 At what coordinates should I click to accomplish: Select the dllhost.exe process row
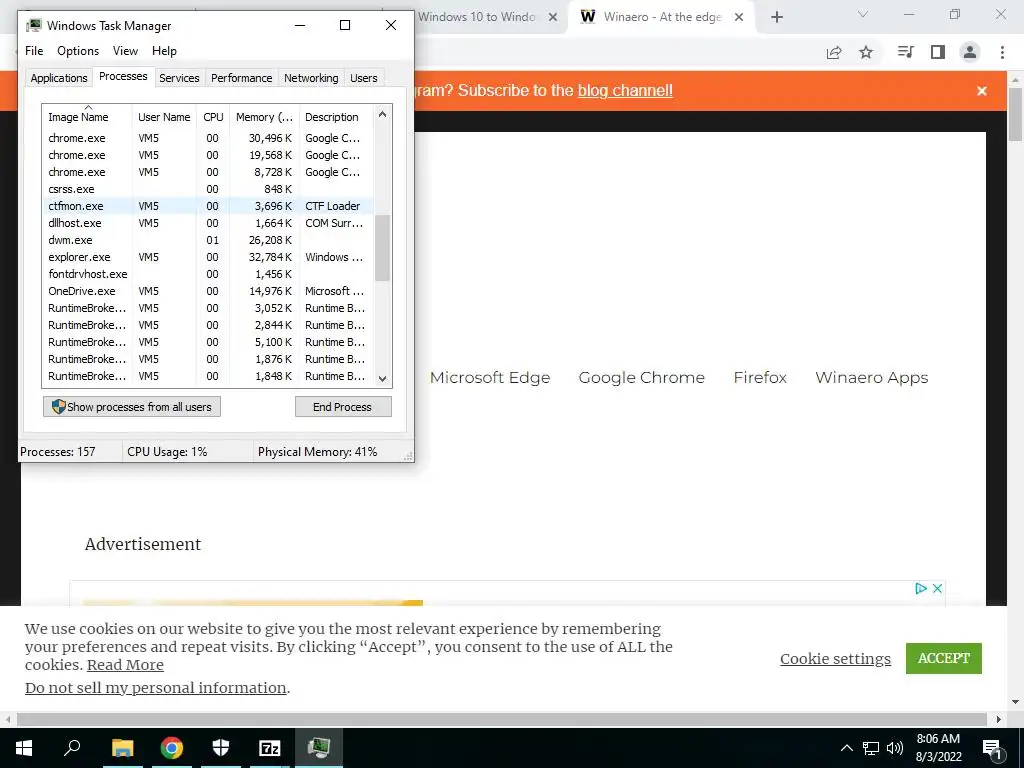click(208, 223)
